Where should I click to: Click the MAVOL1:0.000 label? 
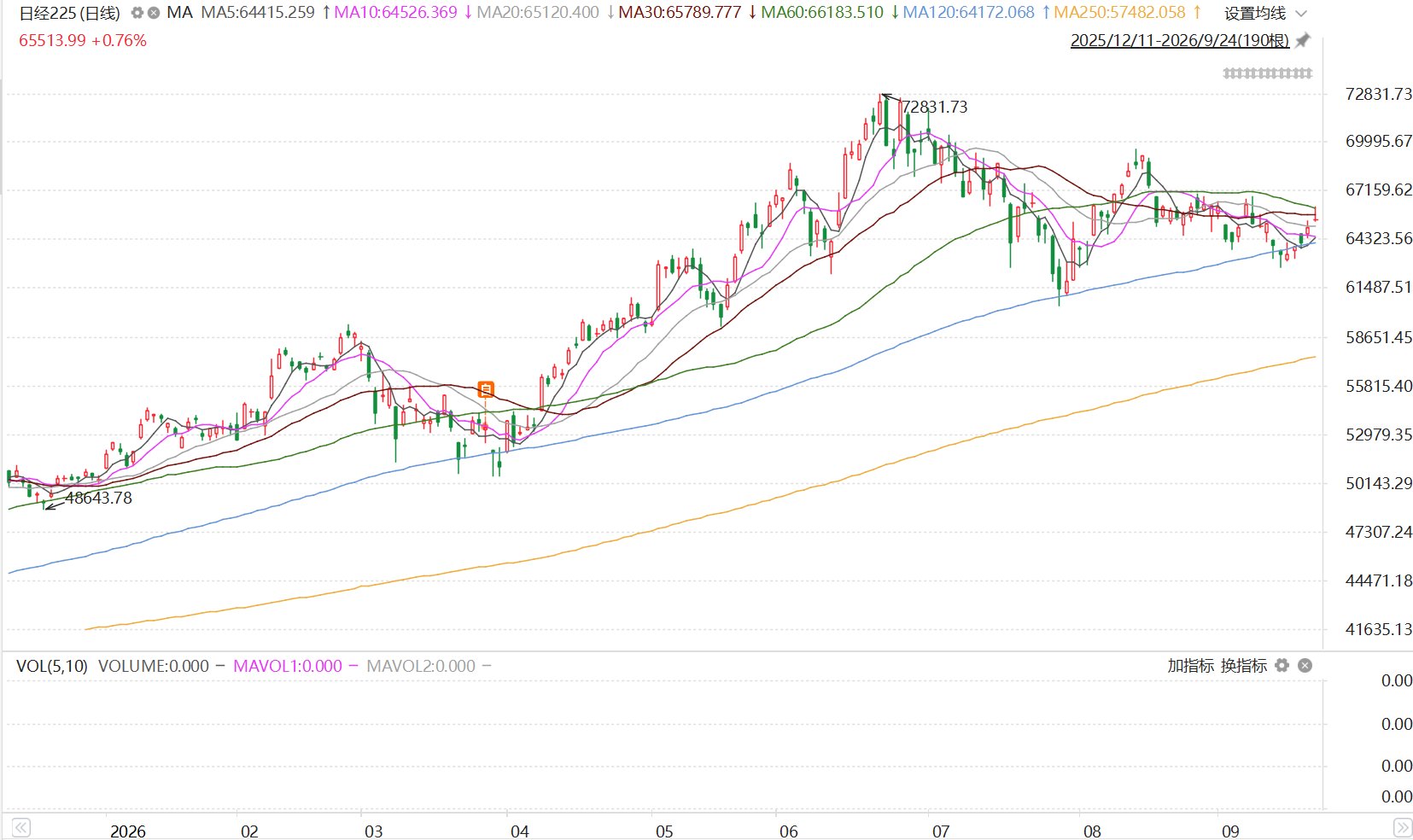(x=288, y=666)
